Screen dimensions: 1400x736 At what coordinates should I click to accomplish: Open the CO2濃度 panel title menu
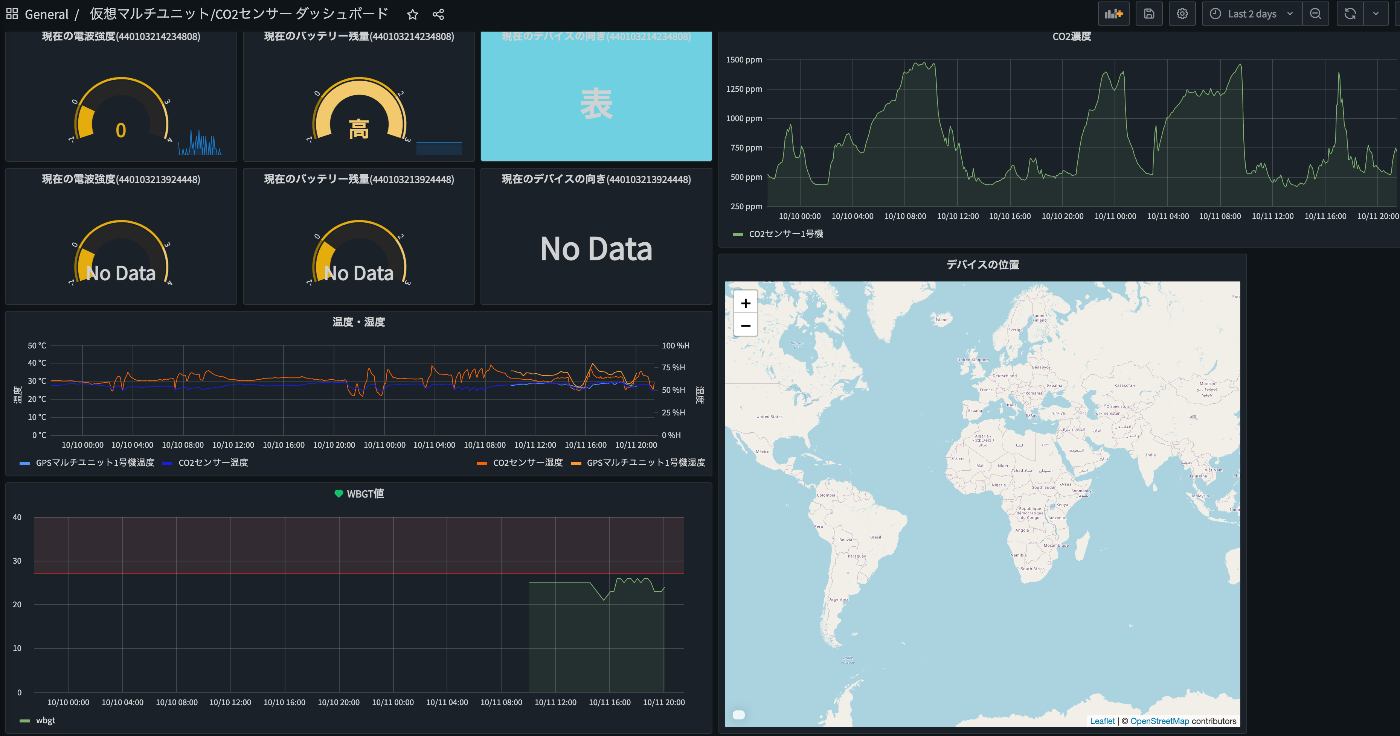pyautogui.click(x=1071, y=37)
